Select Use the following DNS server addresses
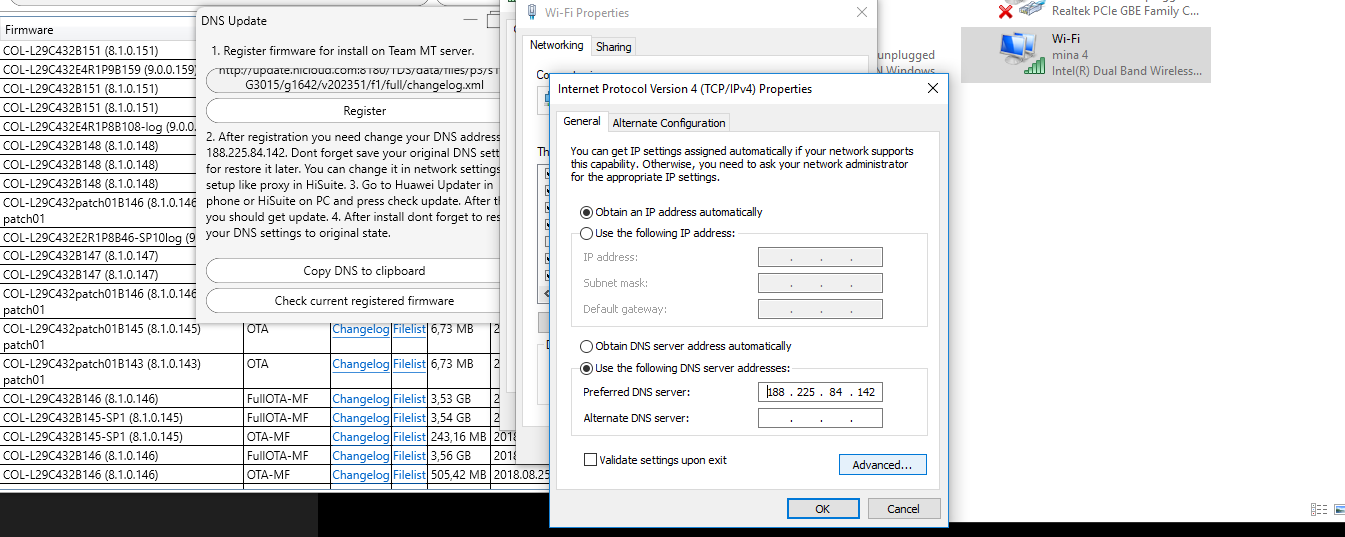Screen dimensions: 1345x537 point(586,368)
